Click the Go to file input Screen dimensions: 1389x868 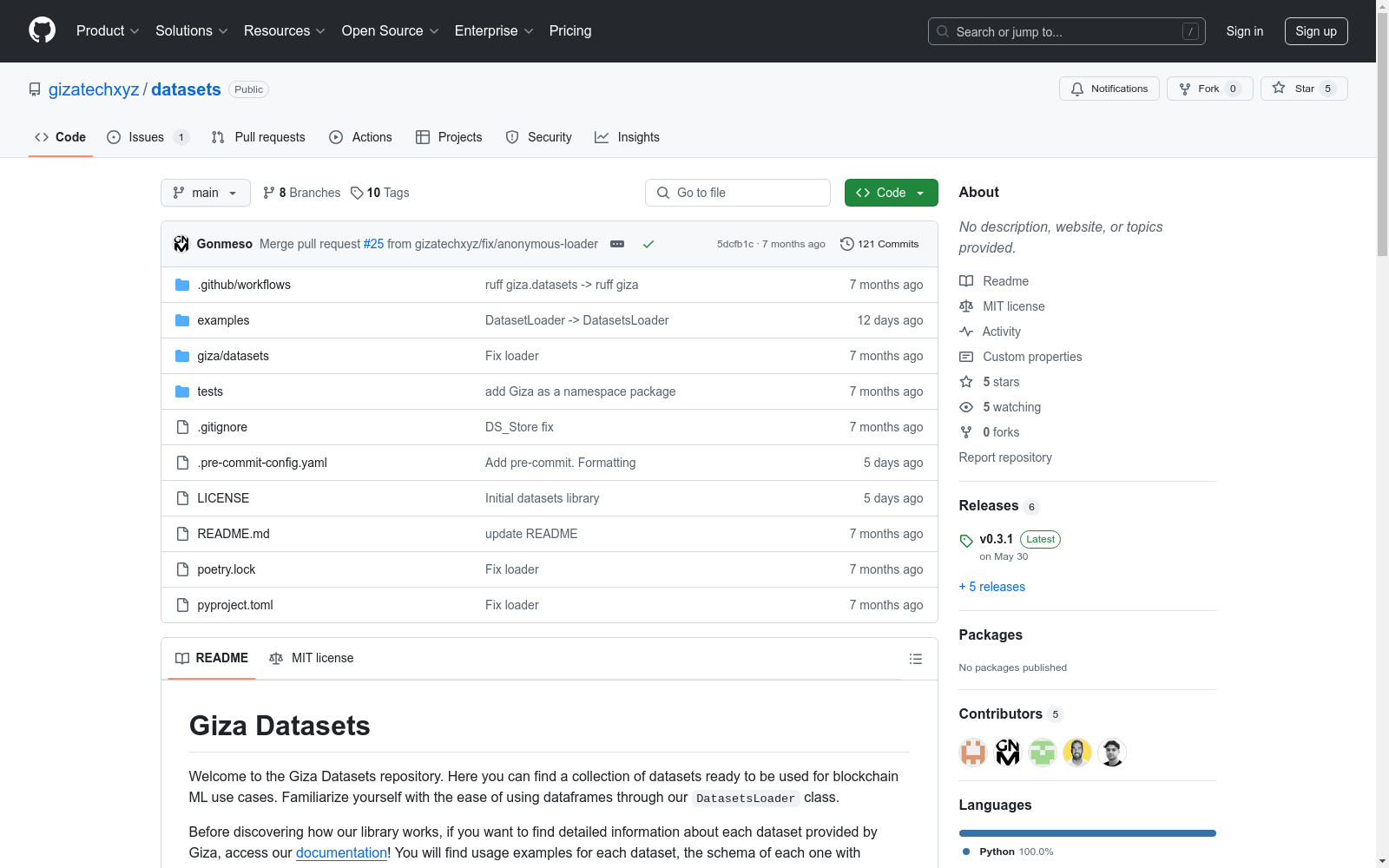738,193
